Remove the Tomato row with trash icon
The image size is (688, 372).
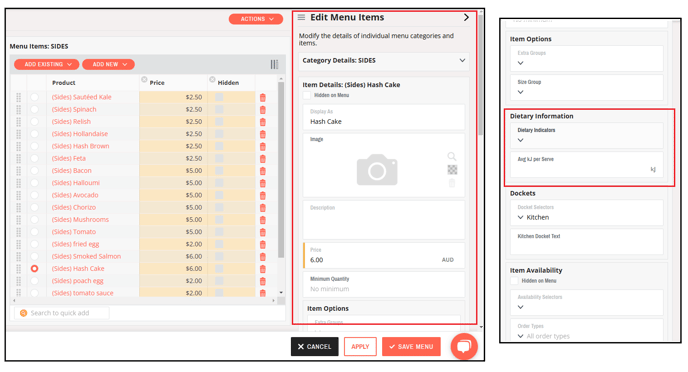pos(262,232)
